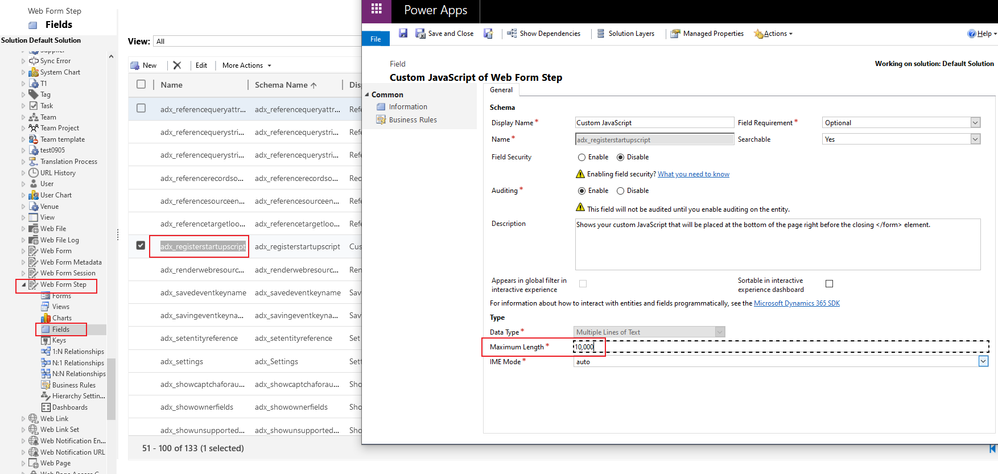Sort by Name column header
The image size is (998, 474).
click(x=172, y=85)
